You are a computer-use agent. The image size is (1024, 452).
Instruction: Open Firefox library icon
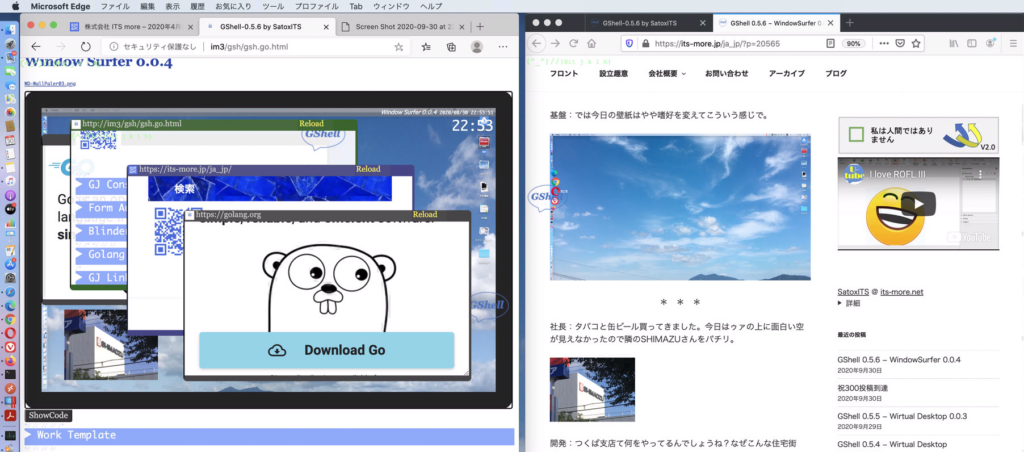click(954, 43)
